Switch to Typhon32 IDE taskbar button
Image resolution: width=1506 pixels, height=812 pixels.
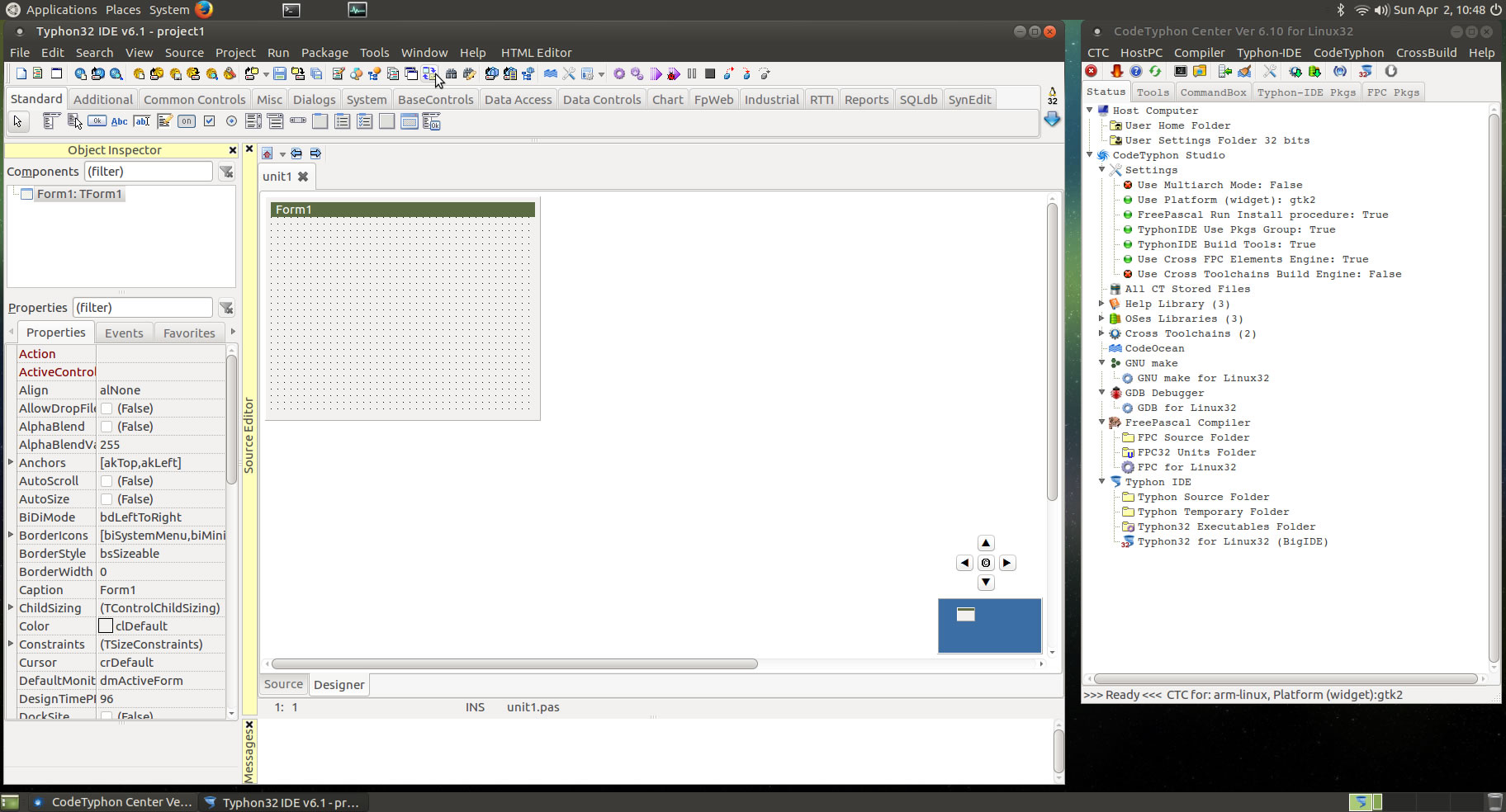(282, 802)
